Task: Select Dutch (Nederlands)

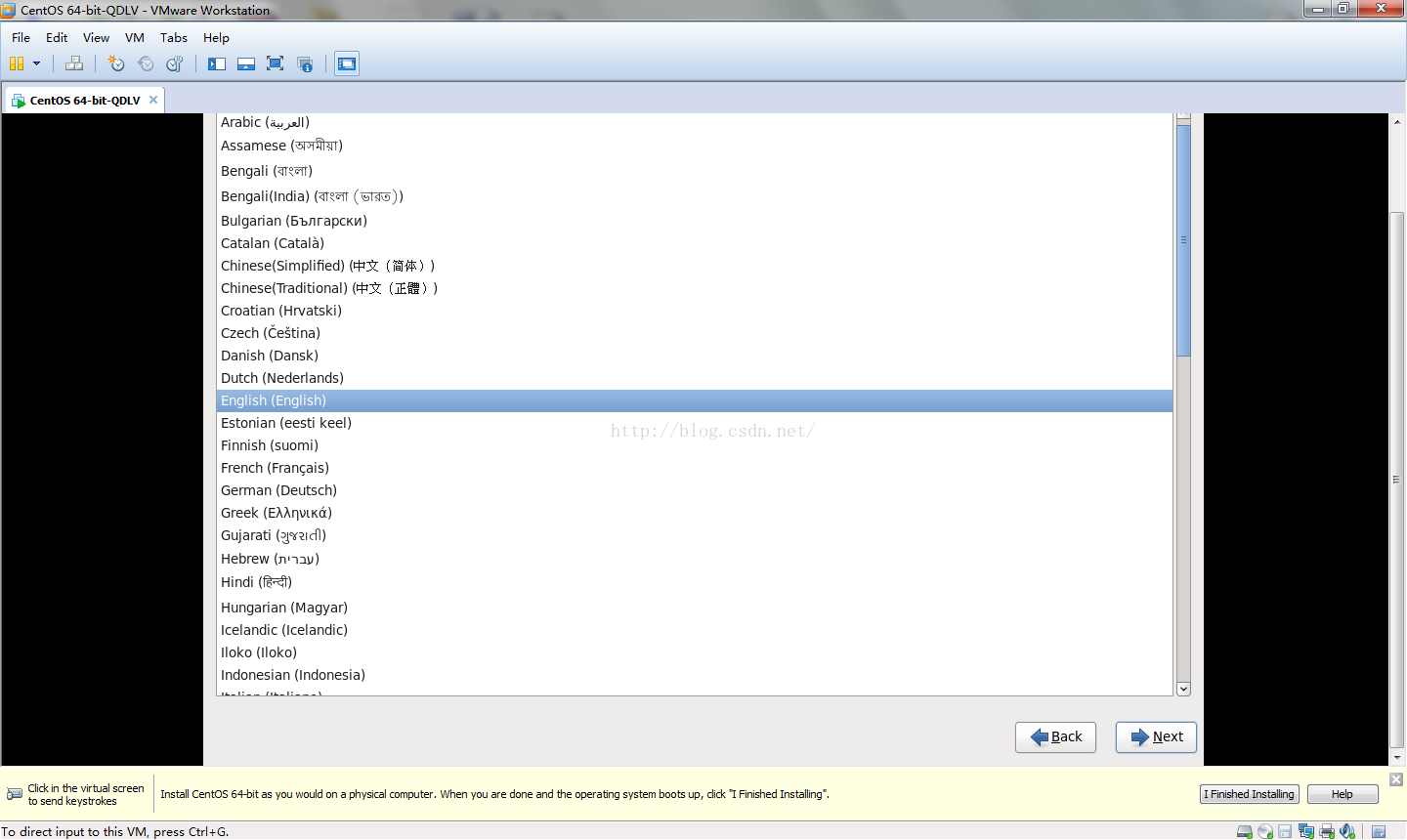Action: point(694,378)
